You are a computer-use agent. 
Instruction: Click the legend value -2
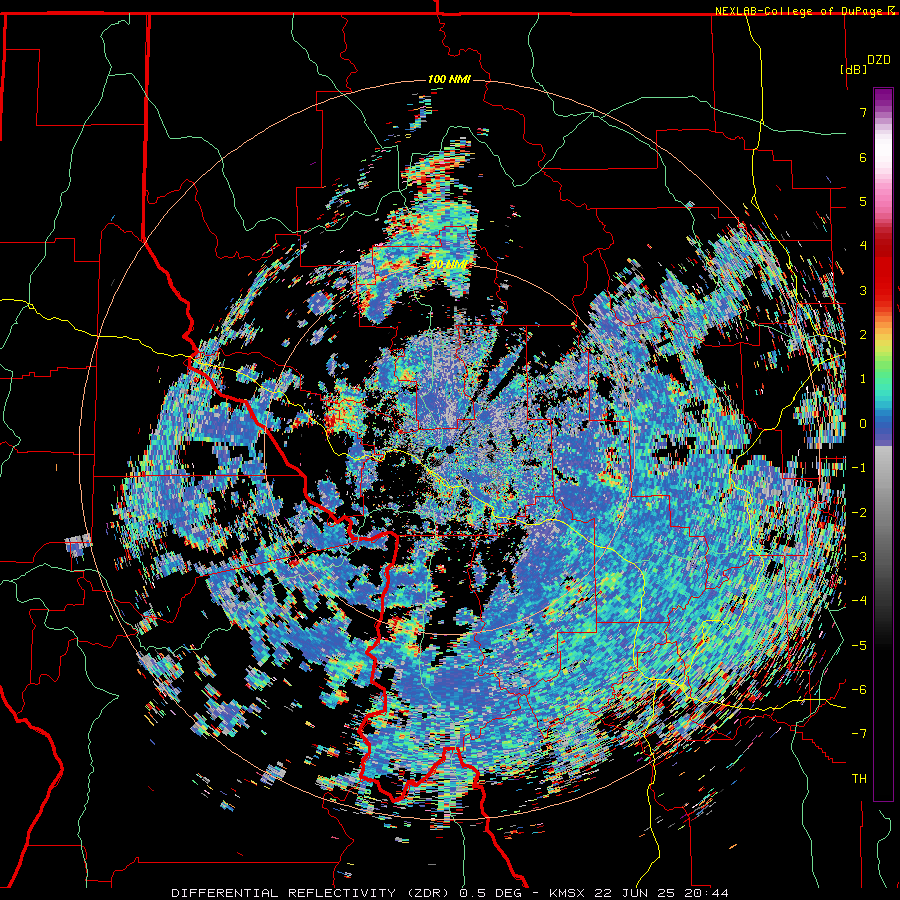pos(859,513)
